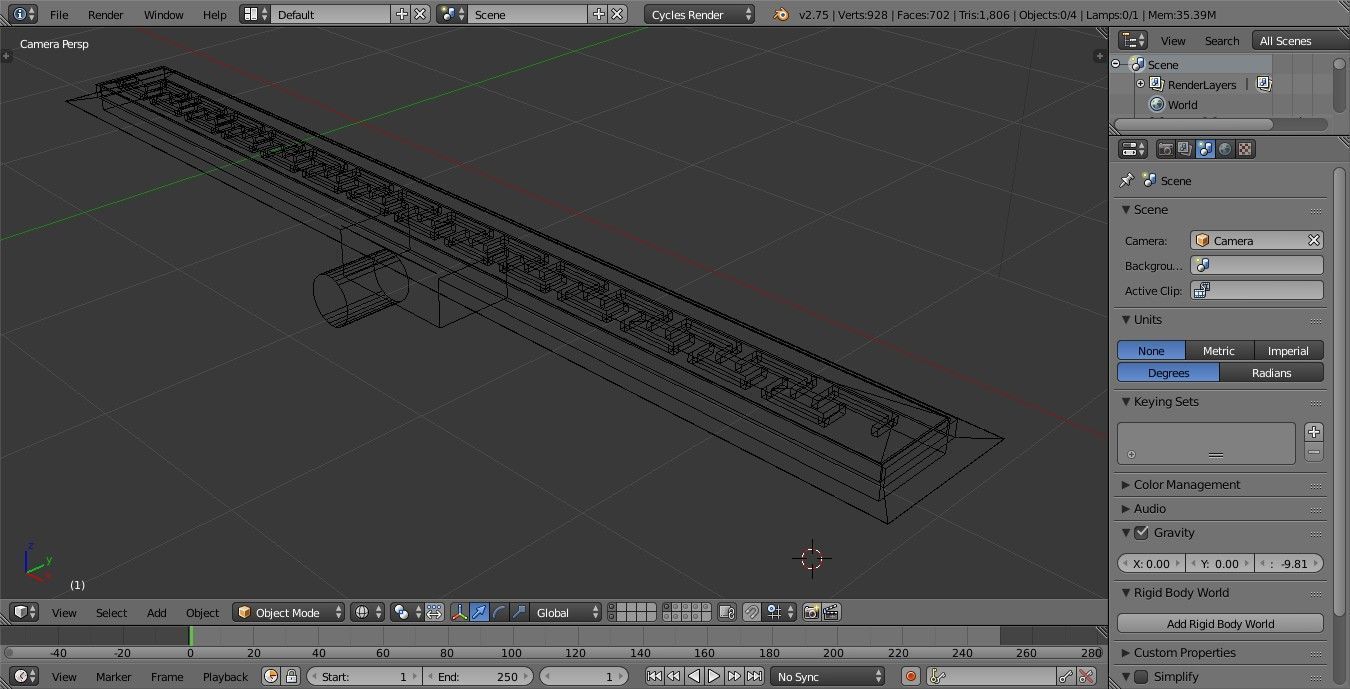Open the Object menu

pos(202,612)
